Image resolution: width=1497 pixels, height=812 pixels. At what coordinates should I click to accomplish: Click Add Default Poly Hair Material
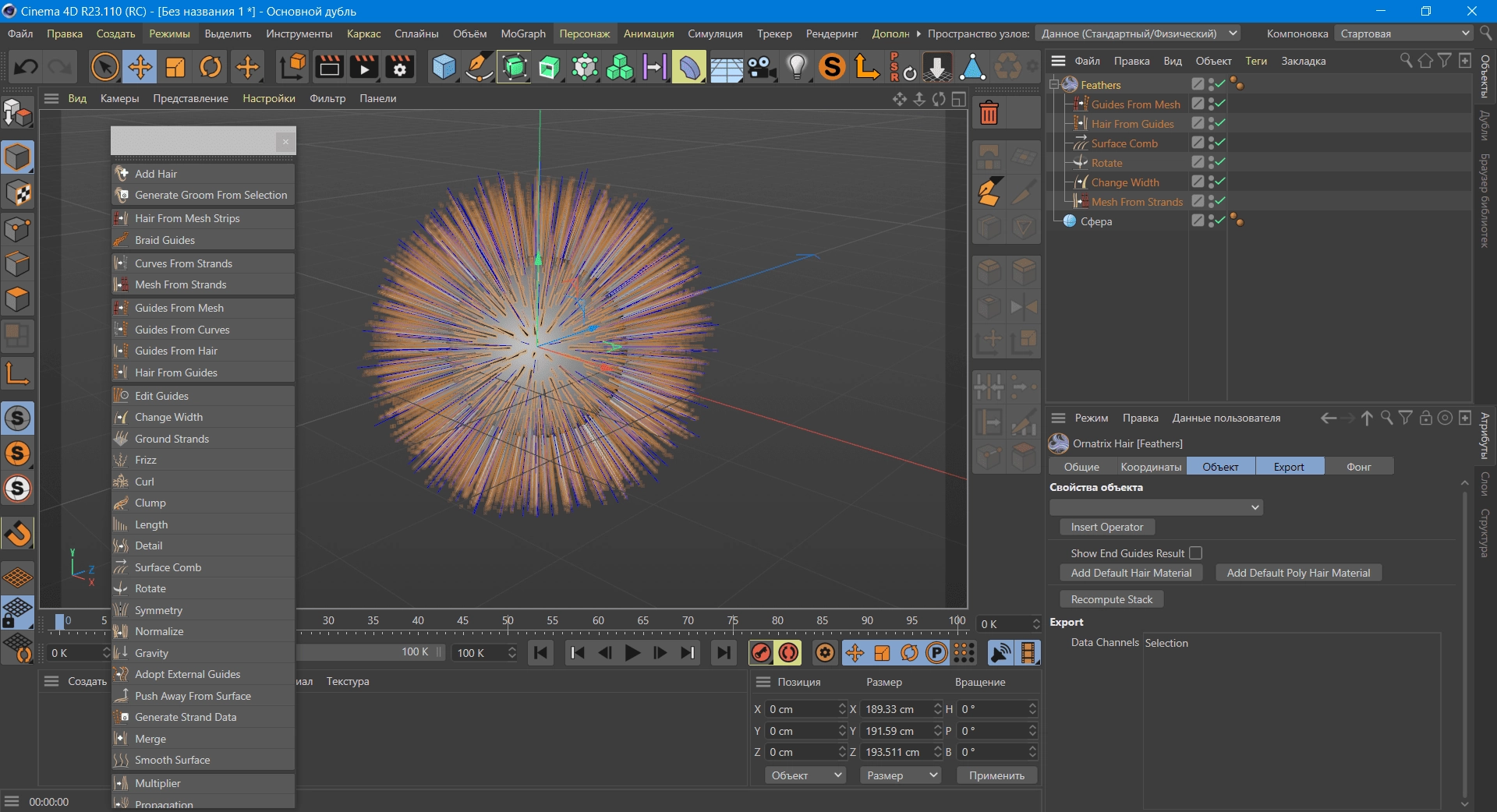click(1298, 573)
